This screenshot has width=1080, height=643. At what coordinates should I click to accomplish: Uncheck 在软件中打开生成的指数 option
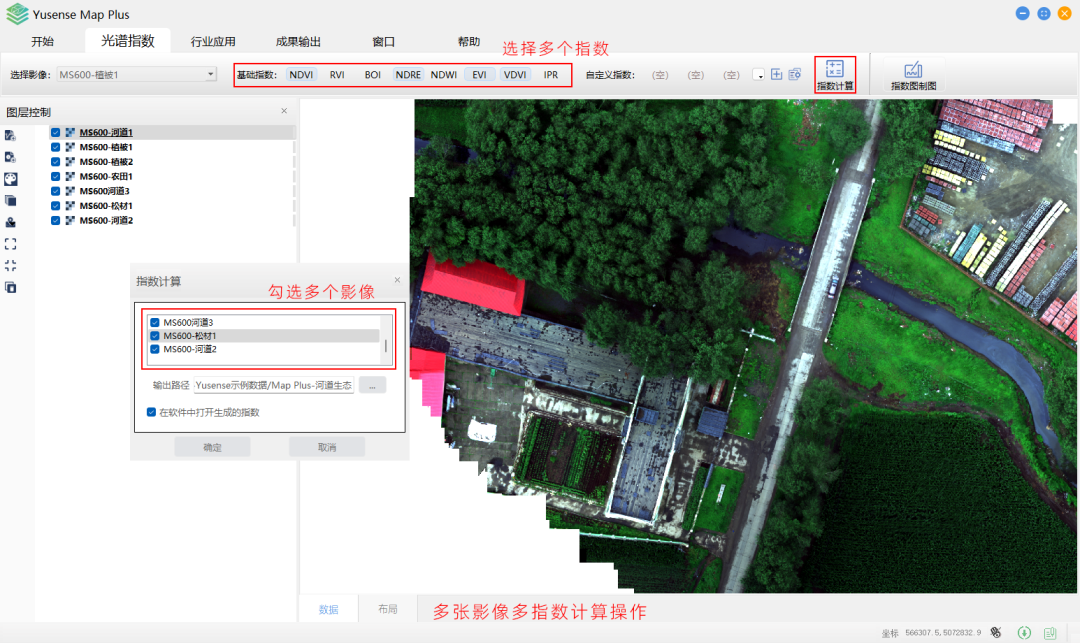click(151, 412)
